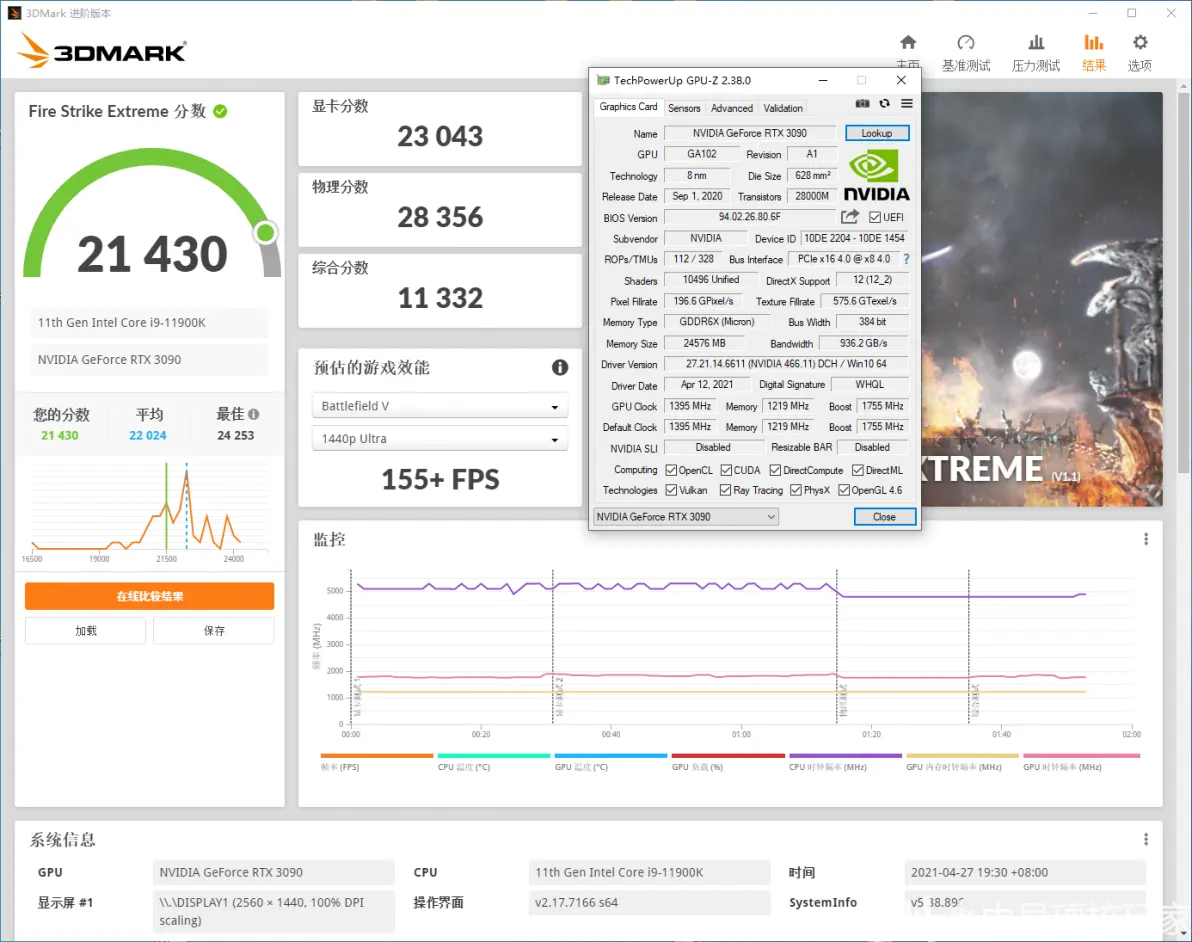Click the green validated checkmark icon
The image size is (1192, 942).
click(220, 111)
